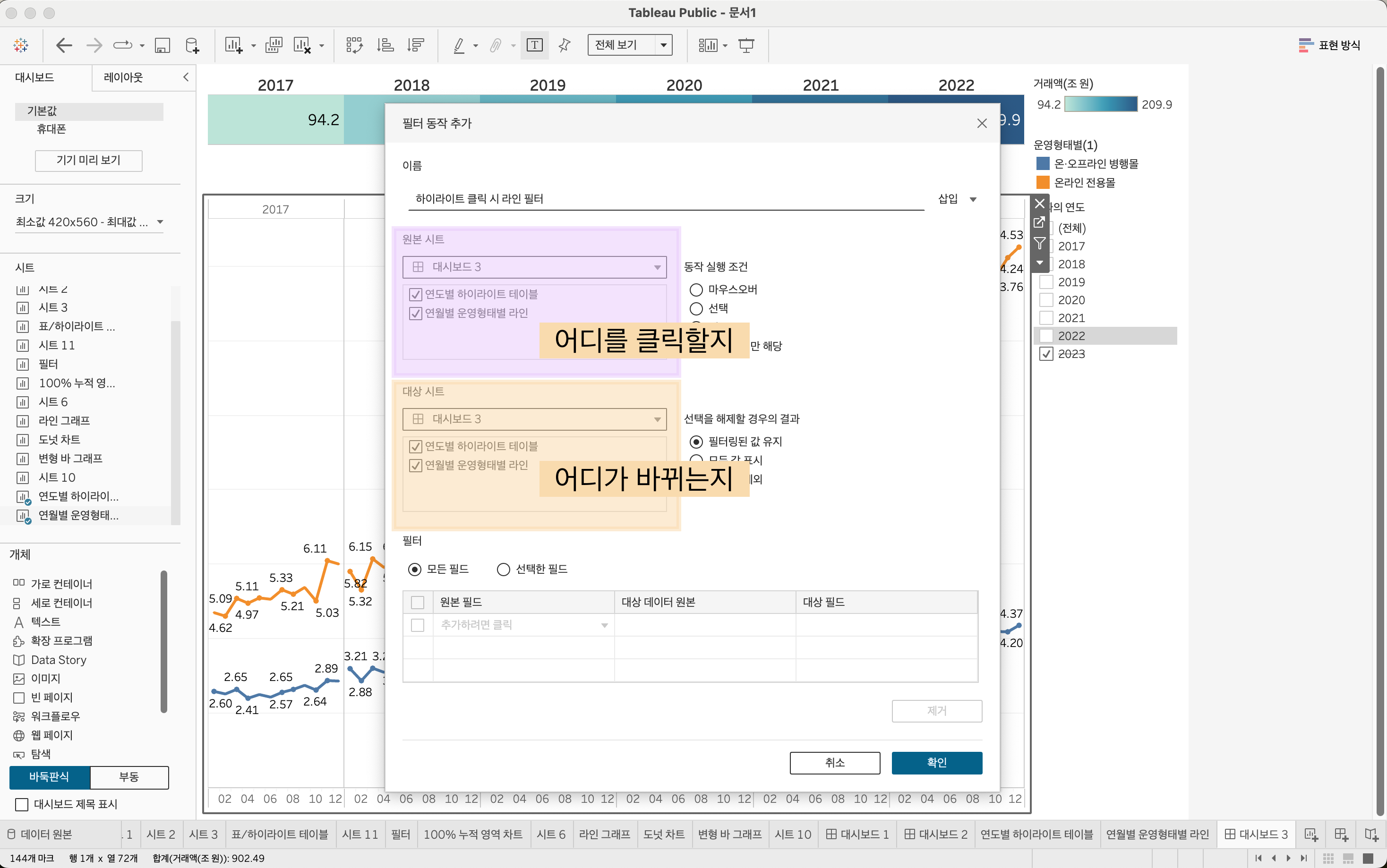Screen dimensions: 1387x868
Task: Click the 기기 미리 보기 button
Action: [x=88, y=160]
